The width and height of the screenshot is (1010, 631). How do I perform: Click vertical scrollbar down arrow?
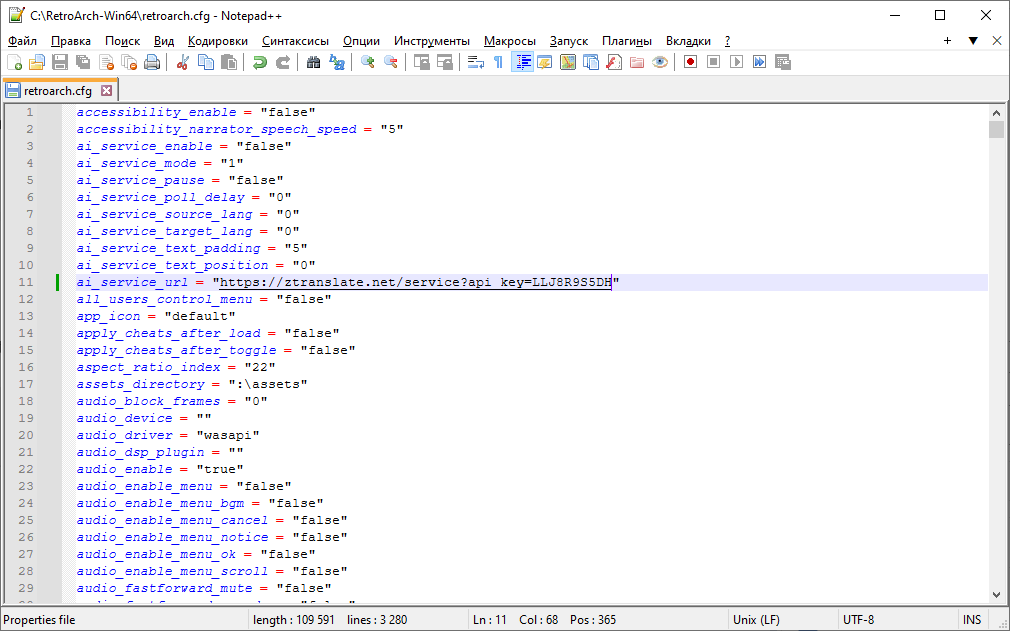pyautogui.click(x=996, y=596)
